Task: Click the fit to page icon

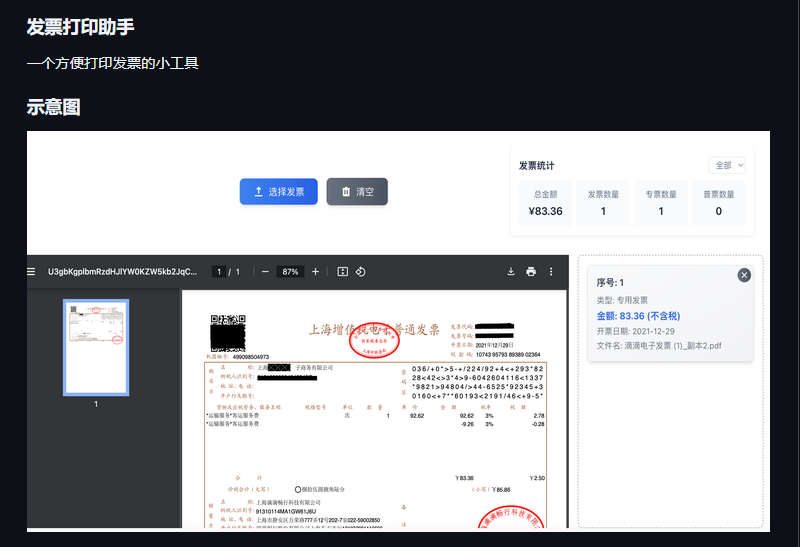Action: pyautogui.click(x=342, y=271)
